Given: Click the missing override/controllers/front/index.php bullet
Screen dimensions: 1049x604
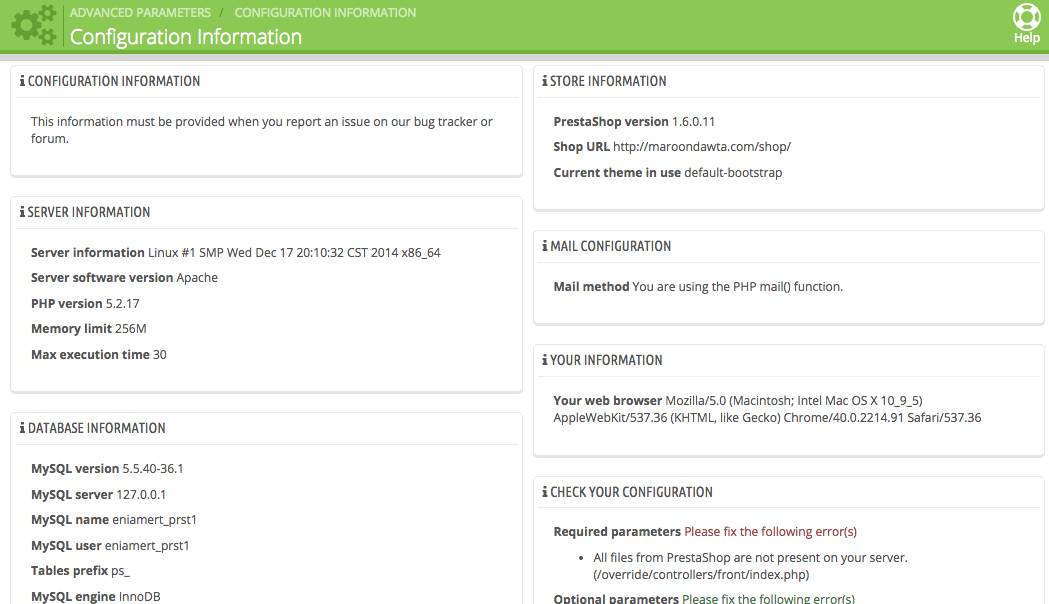Looking at the screenshot, I should pyautogui.click(x=750, y=566).
